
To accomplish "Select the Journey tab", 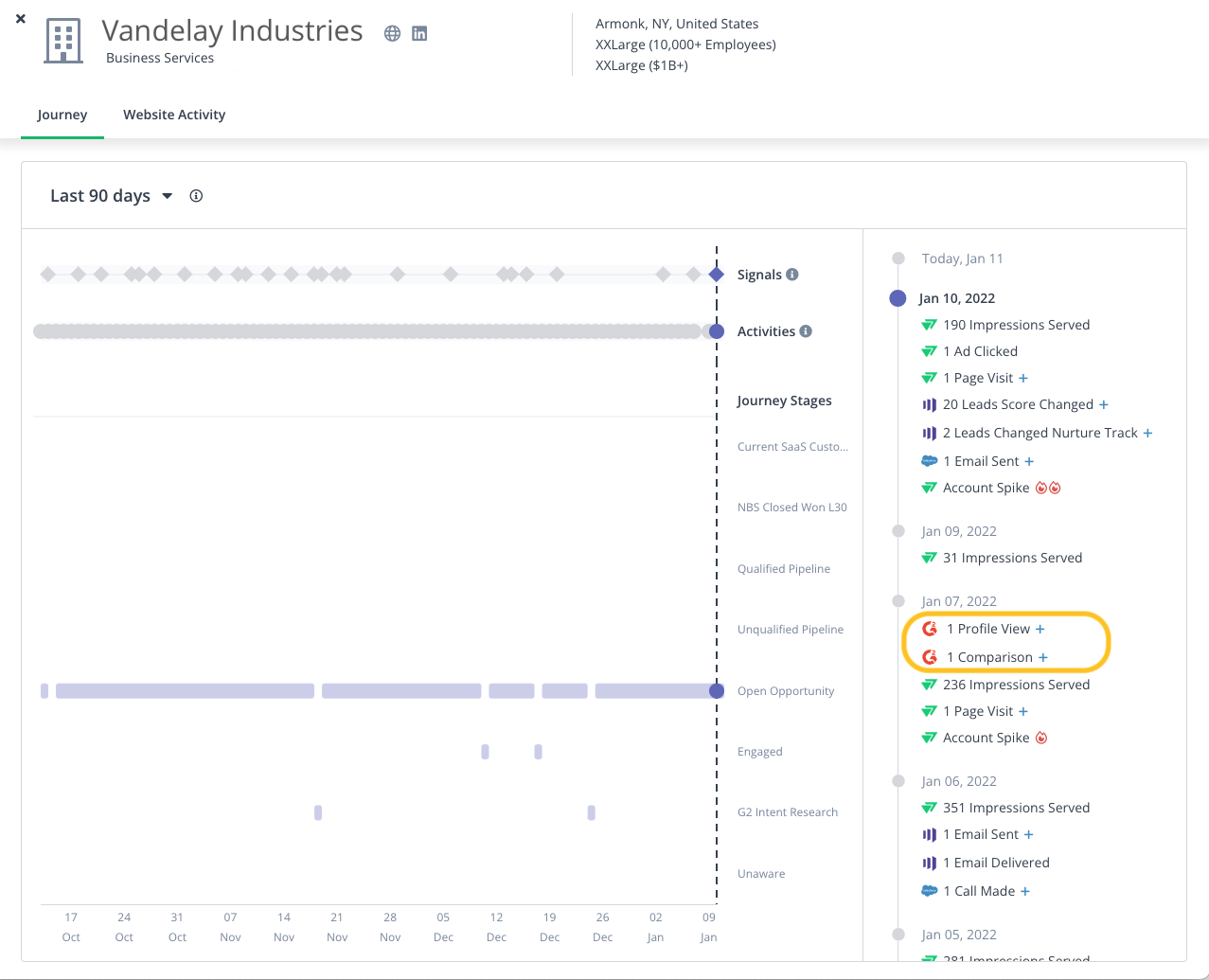I will tap(62, 115).
